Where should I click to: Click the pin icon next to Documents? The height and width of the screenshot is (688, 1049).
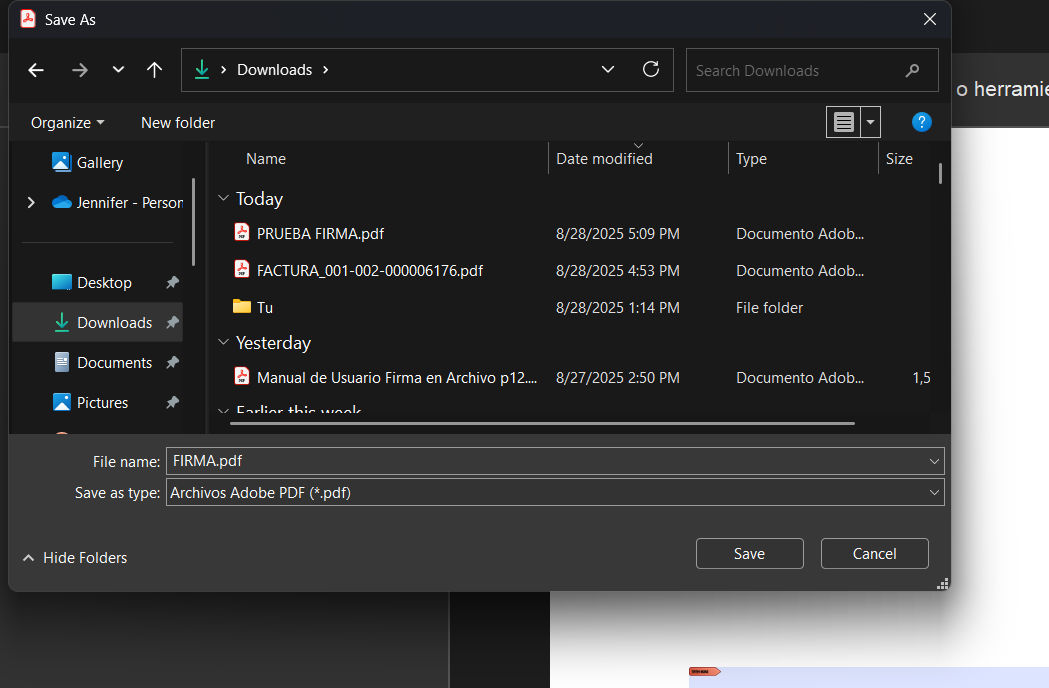click(x=173, y=363)
